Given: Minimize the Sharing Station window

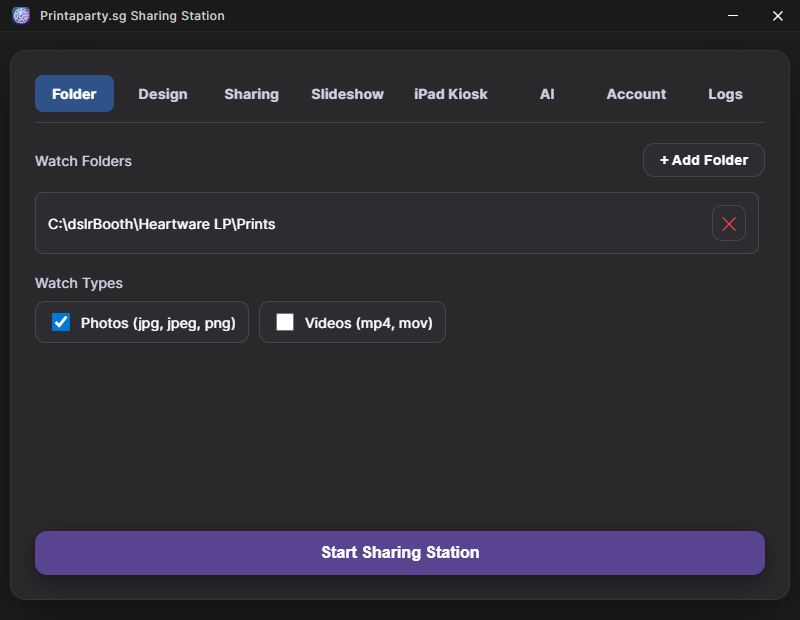Looking at the screenshot, I should coord(734,16).
